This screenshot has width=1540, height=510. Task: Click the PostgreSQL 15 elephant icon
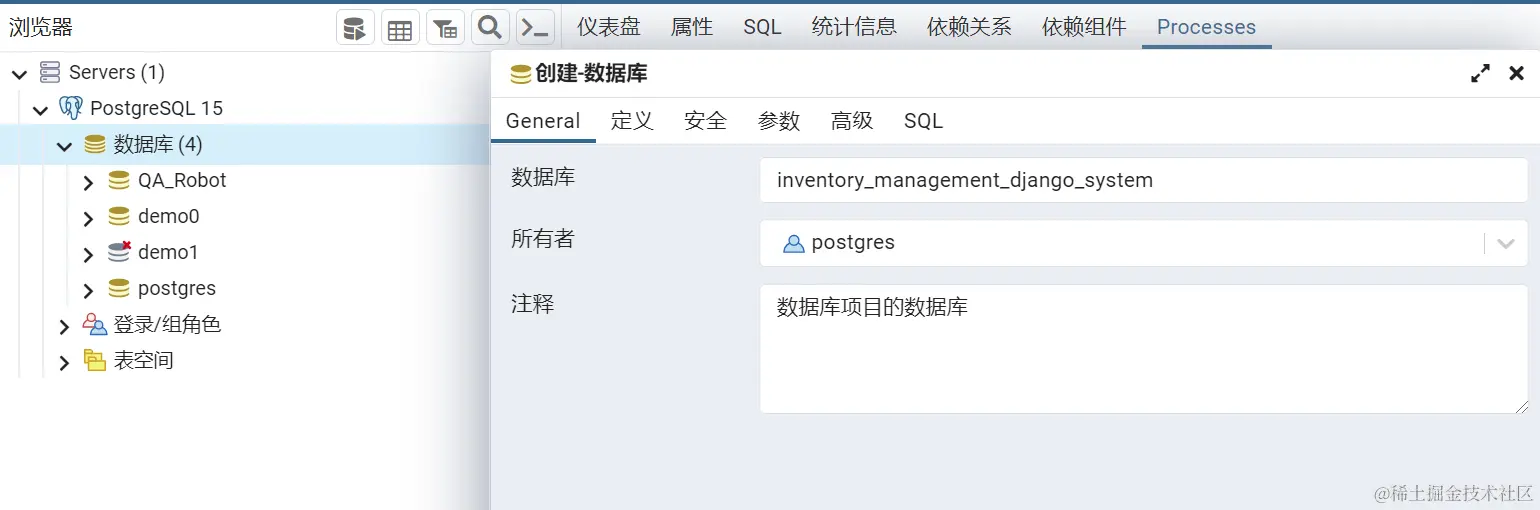click(71, 108)
